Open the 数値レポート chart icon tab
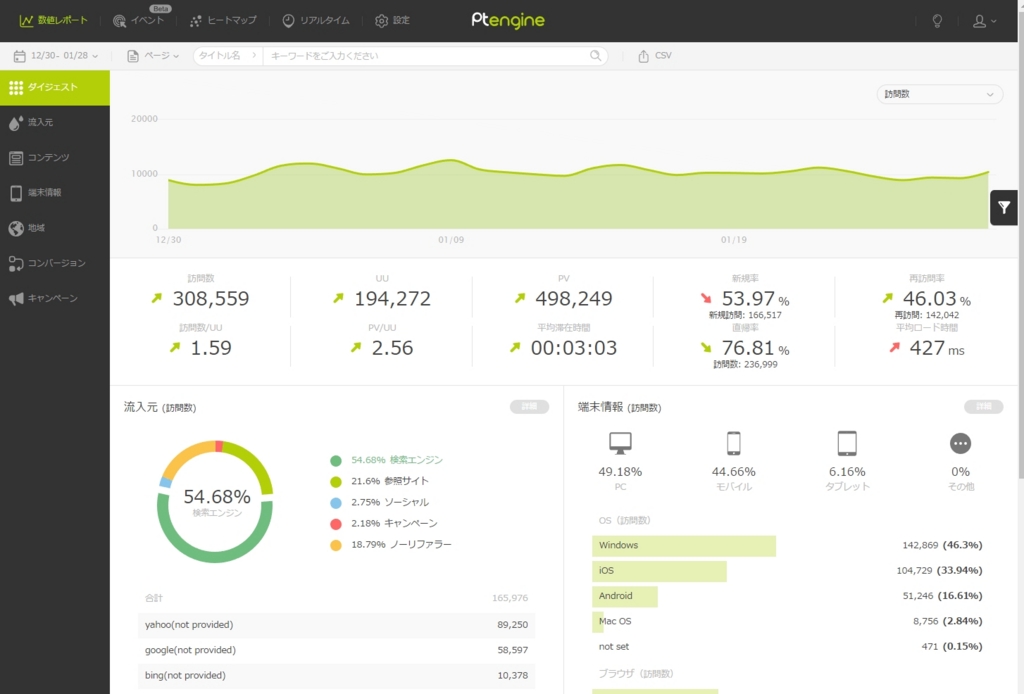Screen dimensions: 1024x694 tap(53, 20)
